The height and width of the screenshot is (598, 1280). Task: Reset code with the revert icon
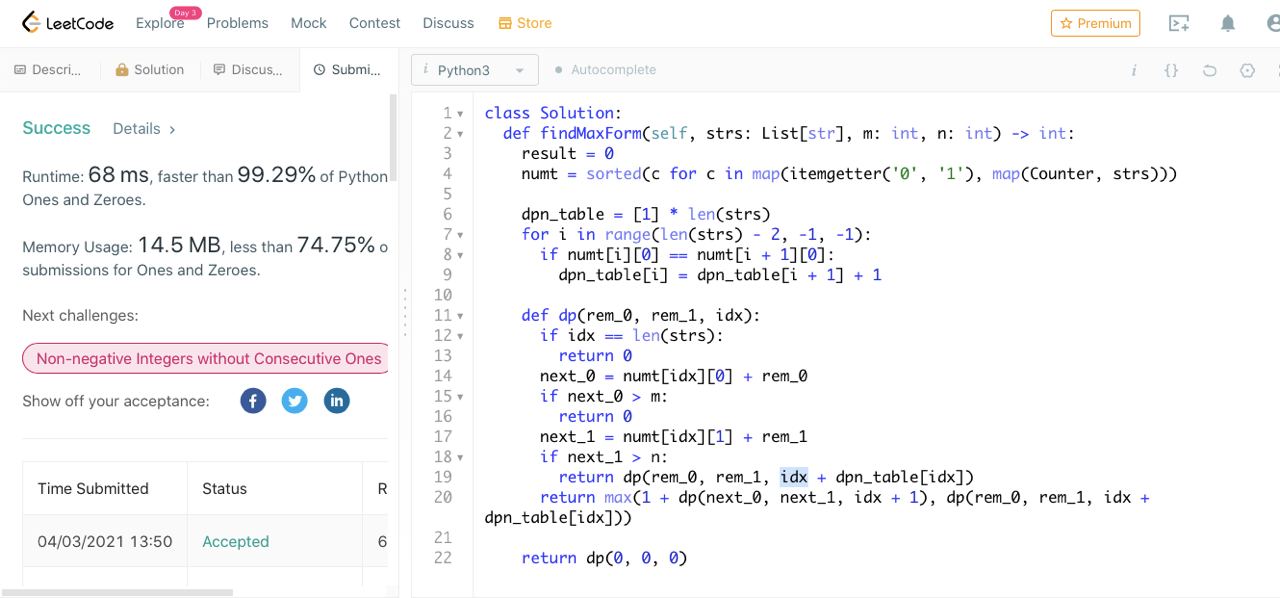1209,70
